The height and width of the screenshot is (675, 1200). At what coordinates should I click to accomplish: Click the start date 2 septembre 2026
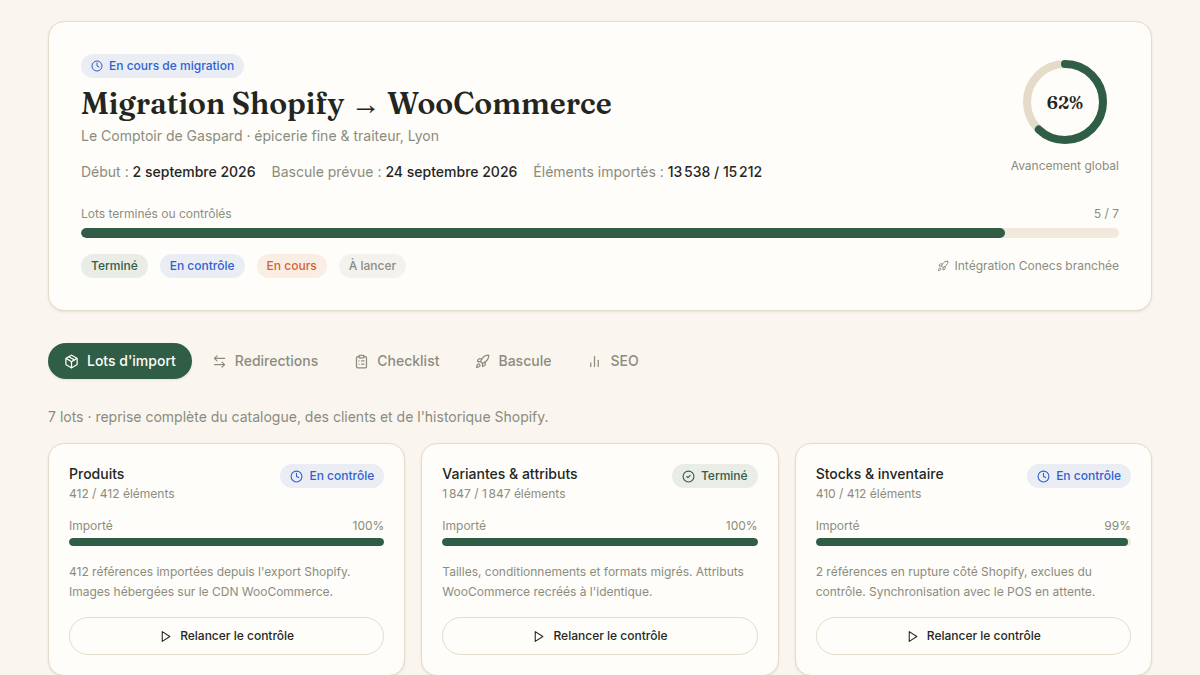194,172
